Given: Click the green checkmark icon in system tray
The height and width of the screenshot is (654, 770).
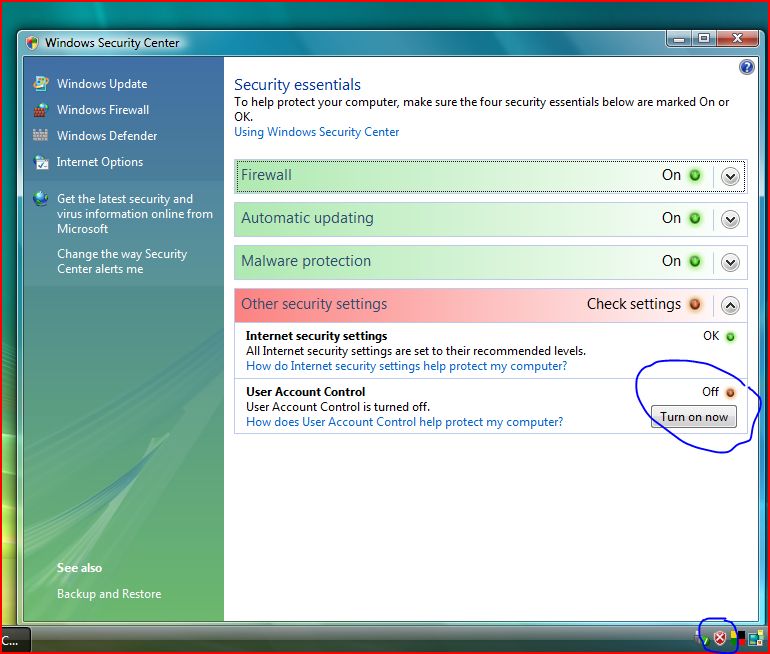Looking at the screenshot, I should (x=704, y=639).
